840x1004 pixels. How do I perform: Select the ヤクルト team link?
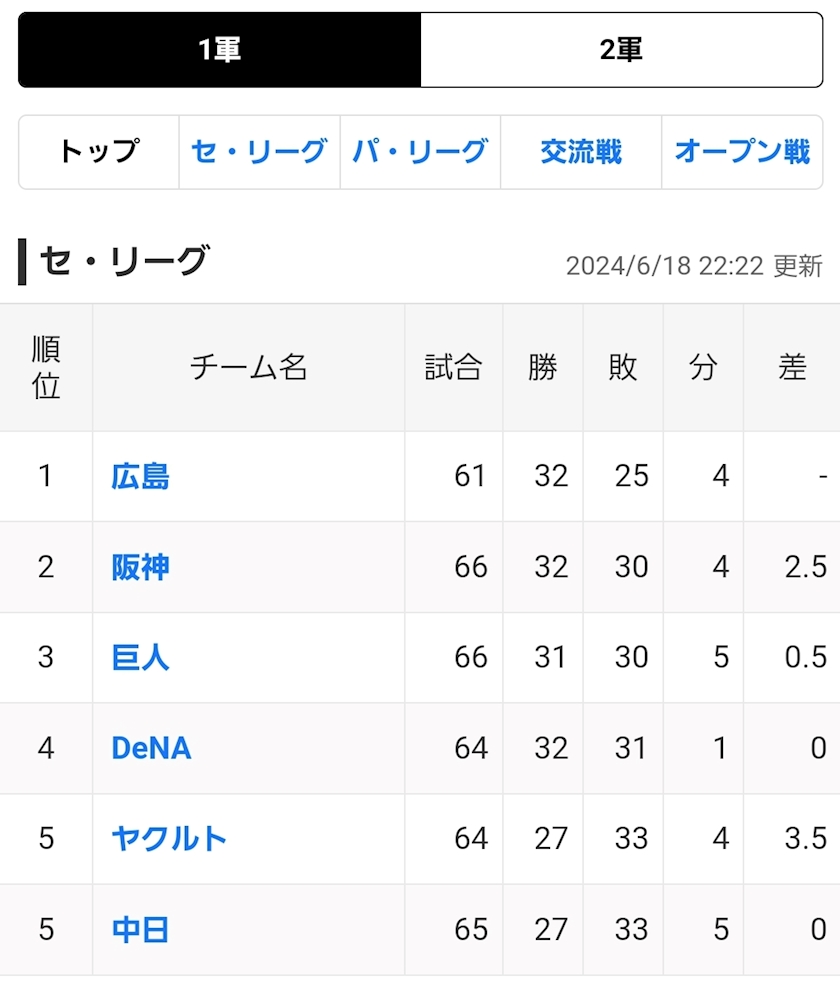pos(169,838)
